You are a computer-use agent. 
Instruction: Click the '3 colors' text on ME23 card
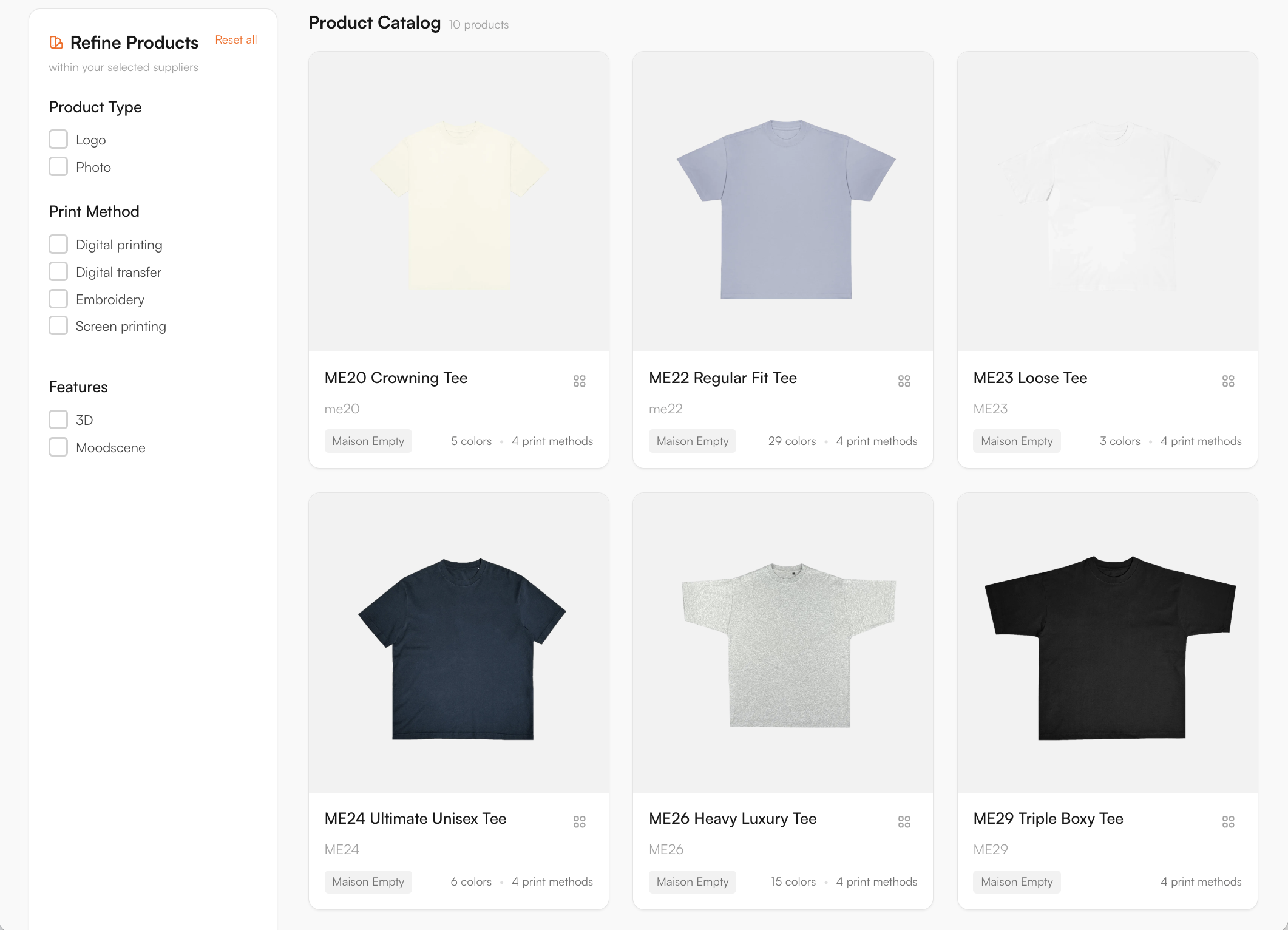click(1120, 441)
